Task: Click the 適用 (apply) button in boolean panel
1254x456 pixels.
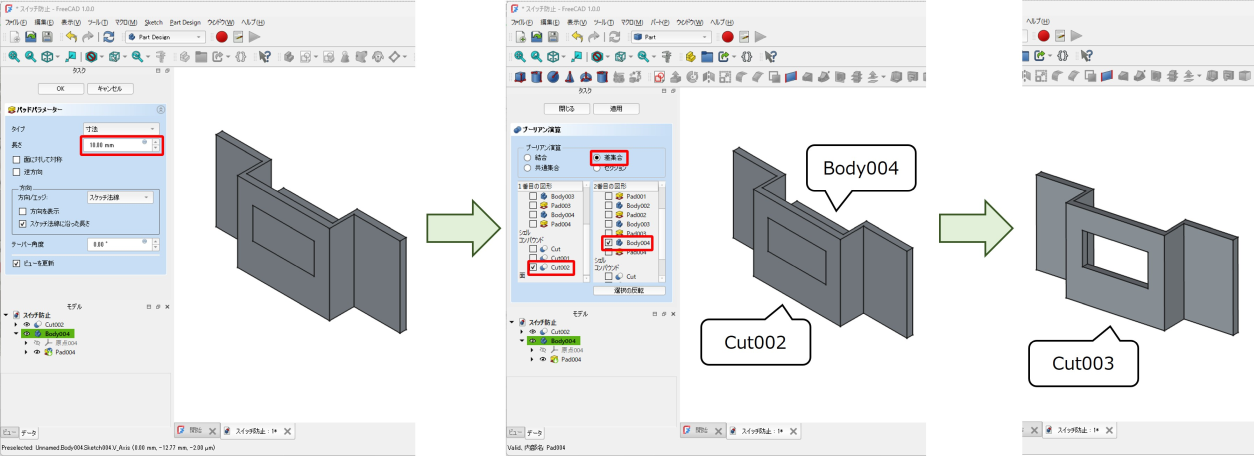Action: pos(616,108)
